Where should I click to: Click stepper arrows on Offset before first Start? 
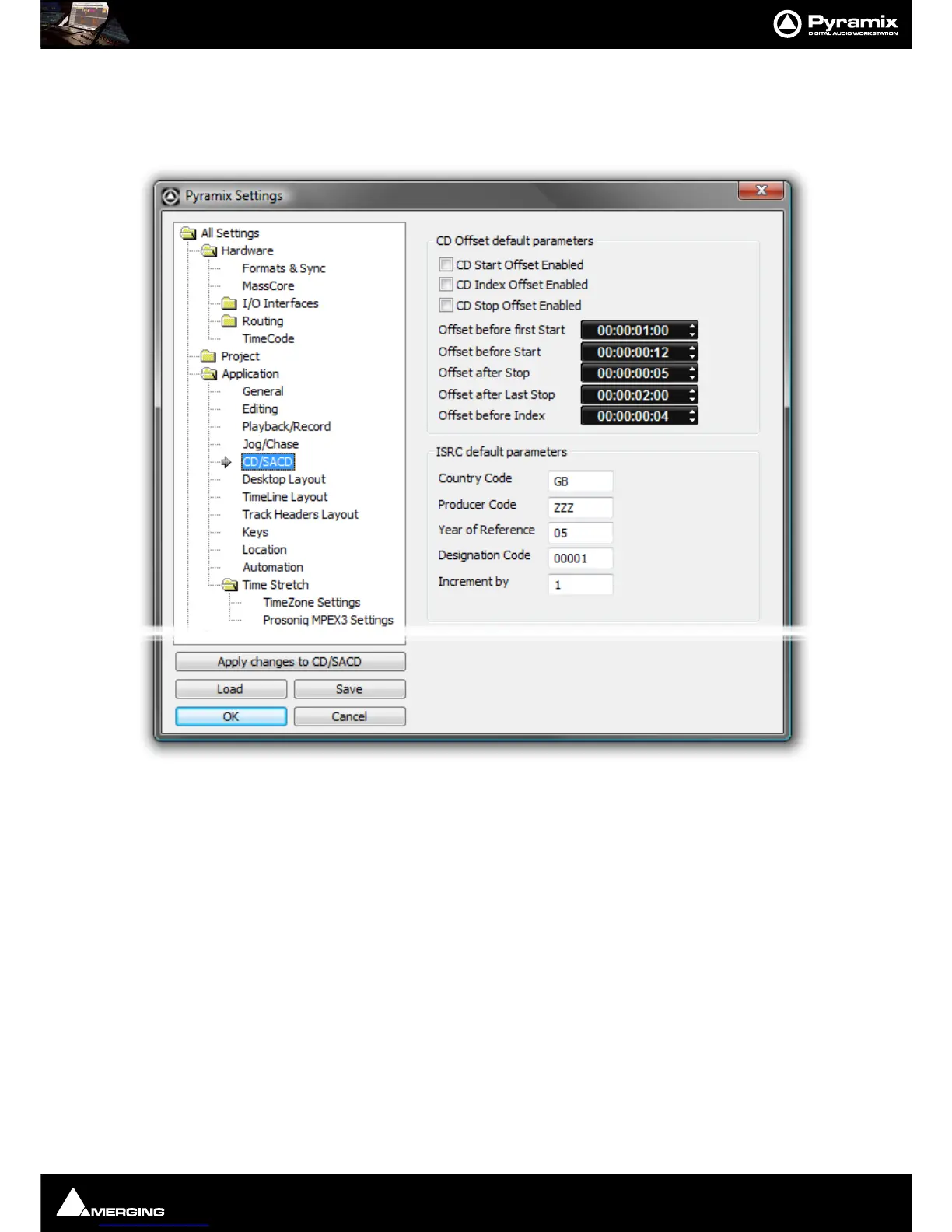pyautogui.click(x=692, y=331)
